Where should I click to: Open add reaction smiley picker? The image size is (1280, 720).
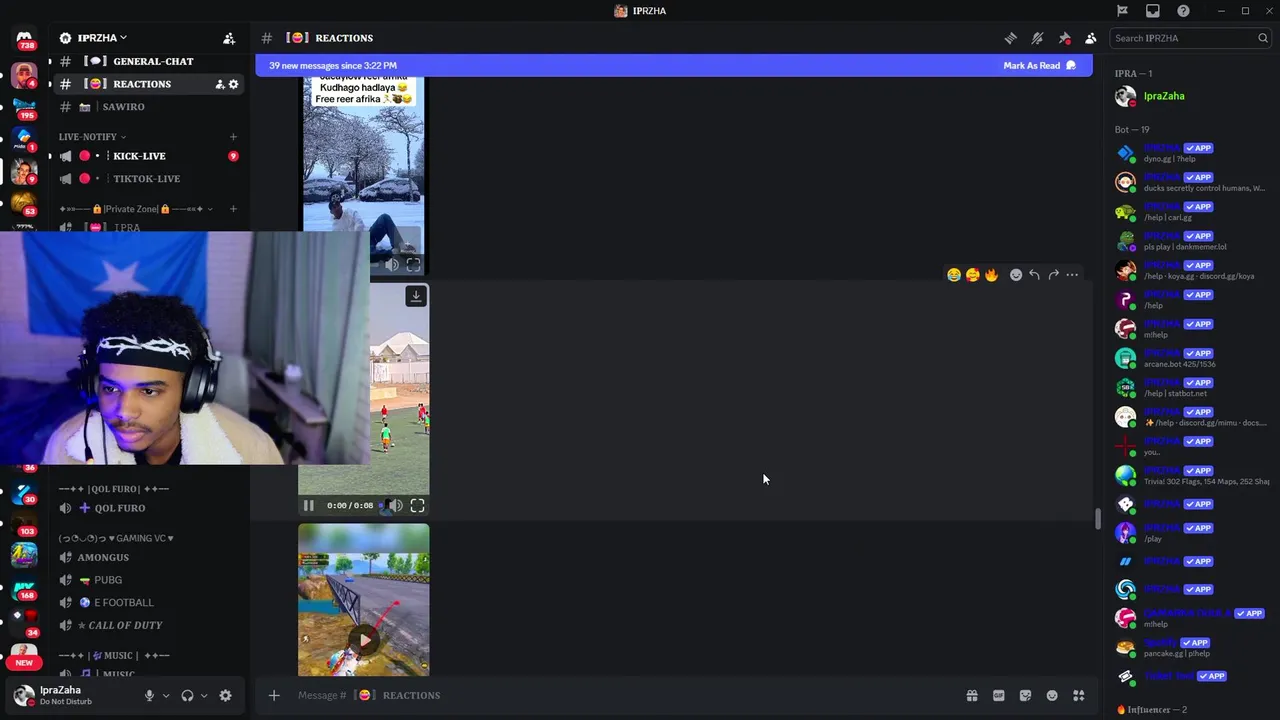coord(1016,275)
